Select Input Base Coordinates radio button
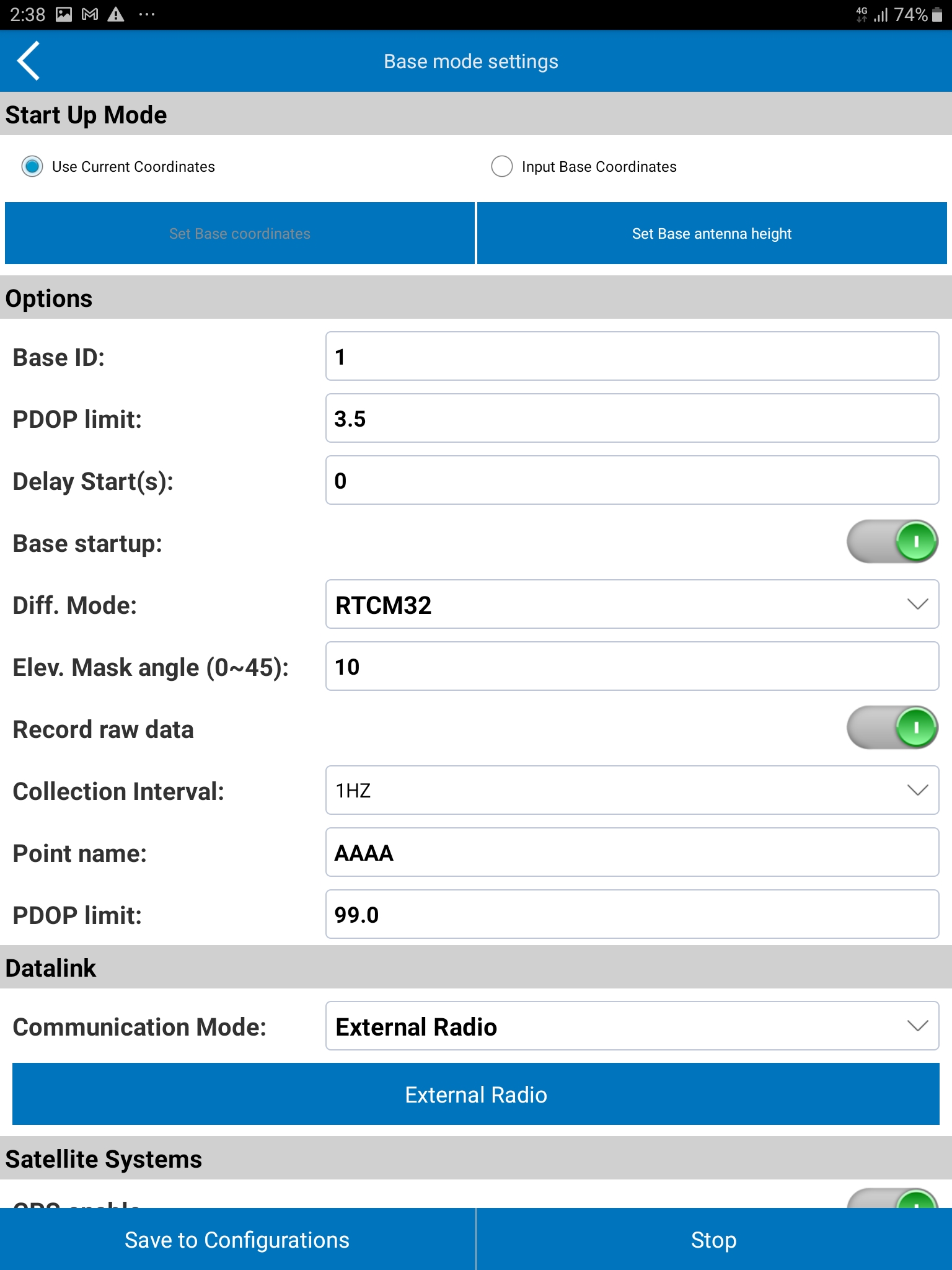952x1270 pixels. coord(501,166)
